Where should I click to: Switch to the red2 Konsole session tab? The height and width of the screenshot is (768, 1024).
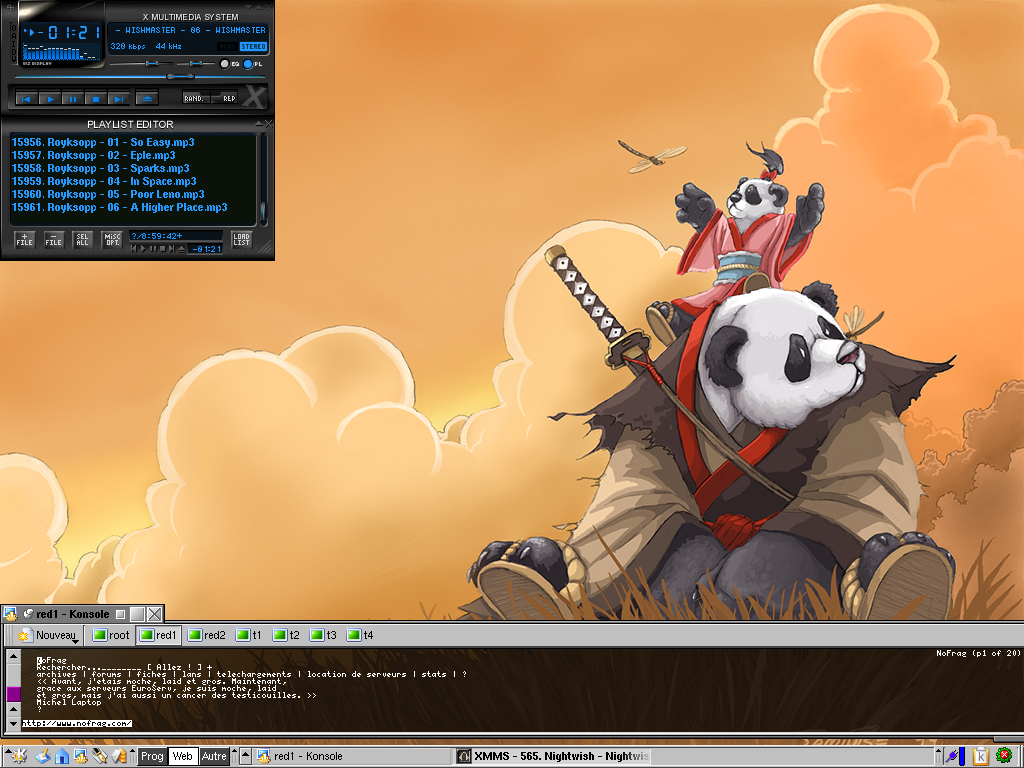coord(206,635)
